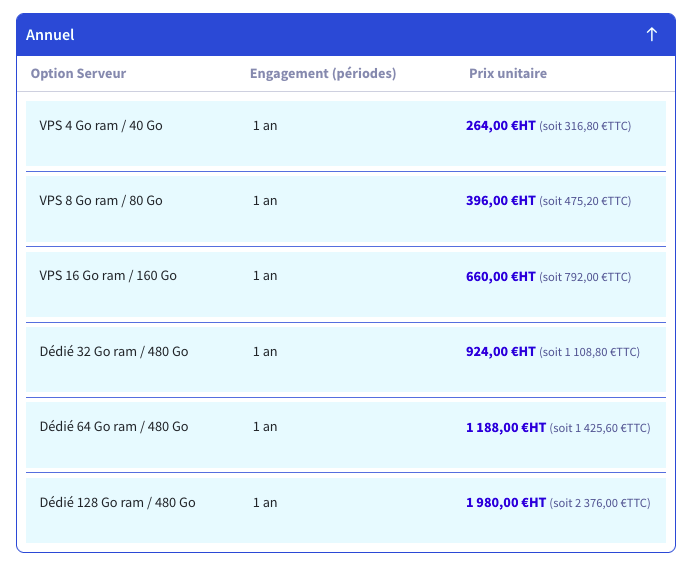
Task: Choose the VPS 16 Go ram / 160 Go row
Action: tap(346, 284)
